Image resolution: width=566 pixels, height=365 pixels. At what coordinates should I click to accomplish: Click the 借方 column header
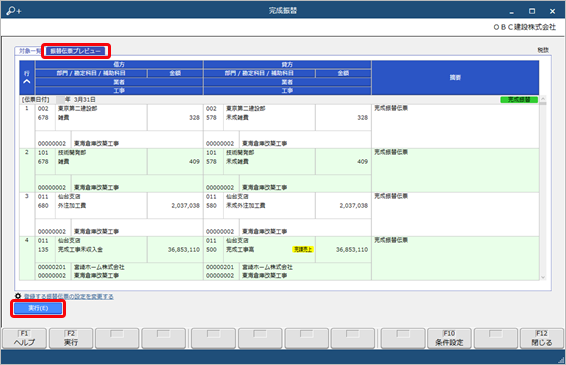[119, 64]
